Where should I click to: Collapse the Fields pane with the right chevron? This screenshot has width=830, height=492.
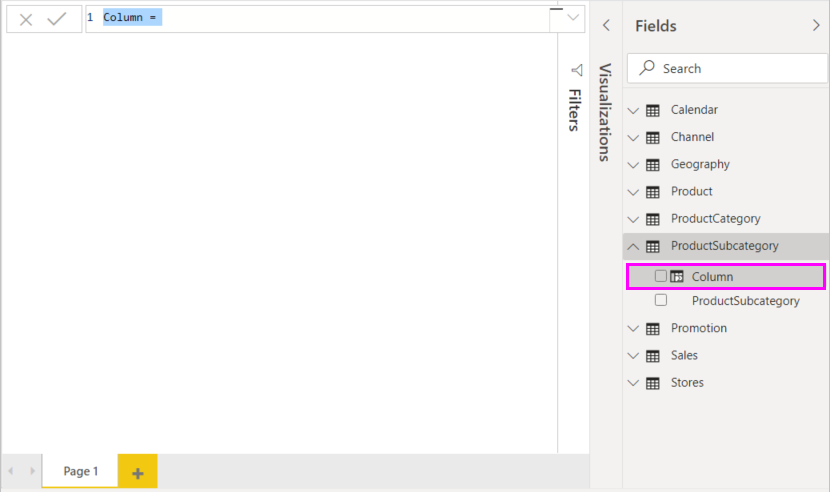[x=816, y=25]
